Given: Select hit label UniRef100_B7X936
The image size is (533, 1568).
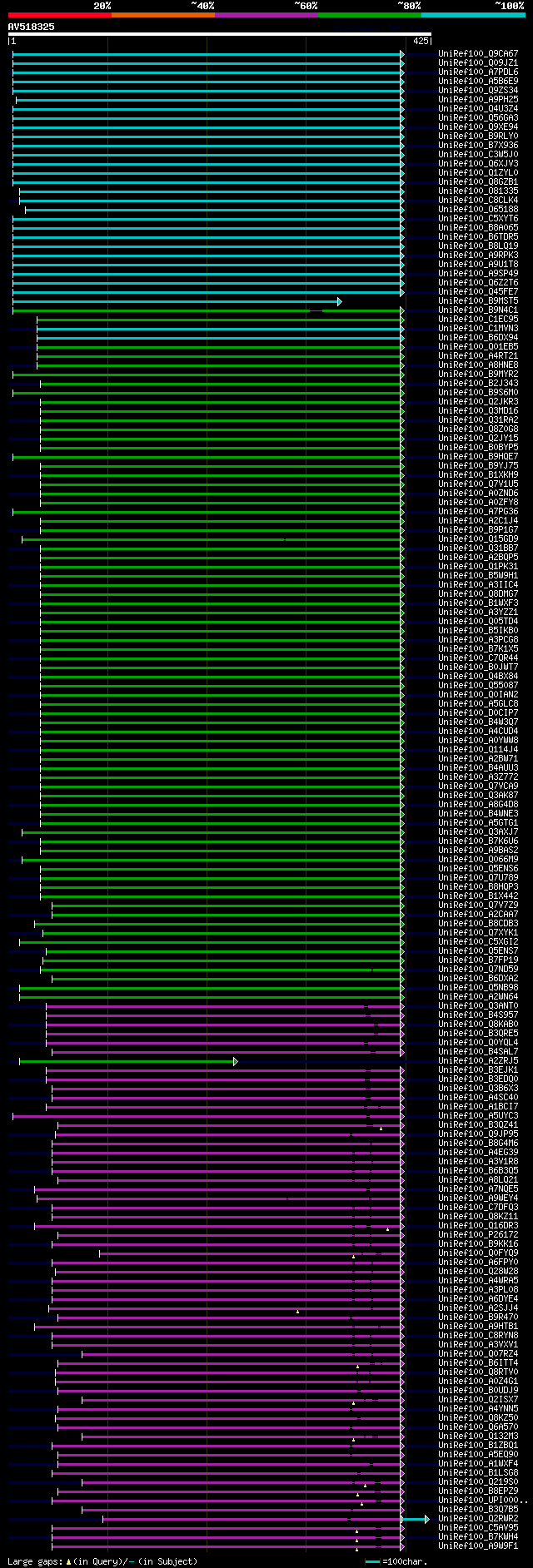Looking at the screenshot, I should [478, 146].
